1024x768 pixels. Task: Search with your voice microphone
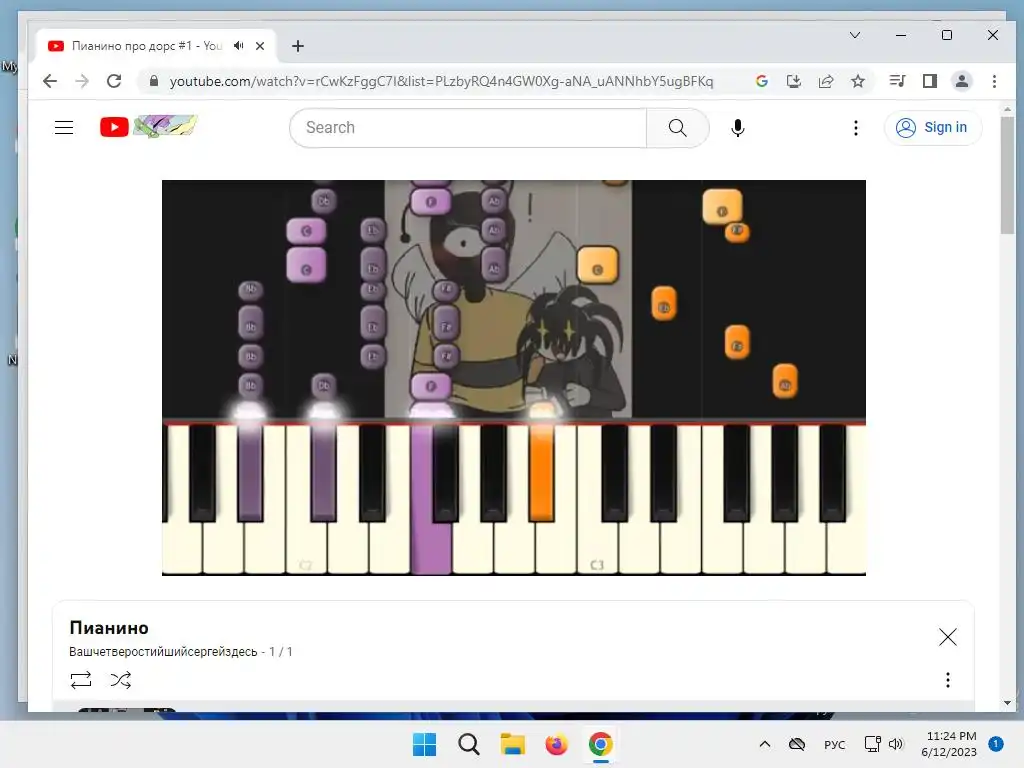(738, 128)
